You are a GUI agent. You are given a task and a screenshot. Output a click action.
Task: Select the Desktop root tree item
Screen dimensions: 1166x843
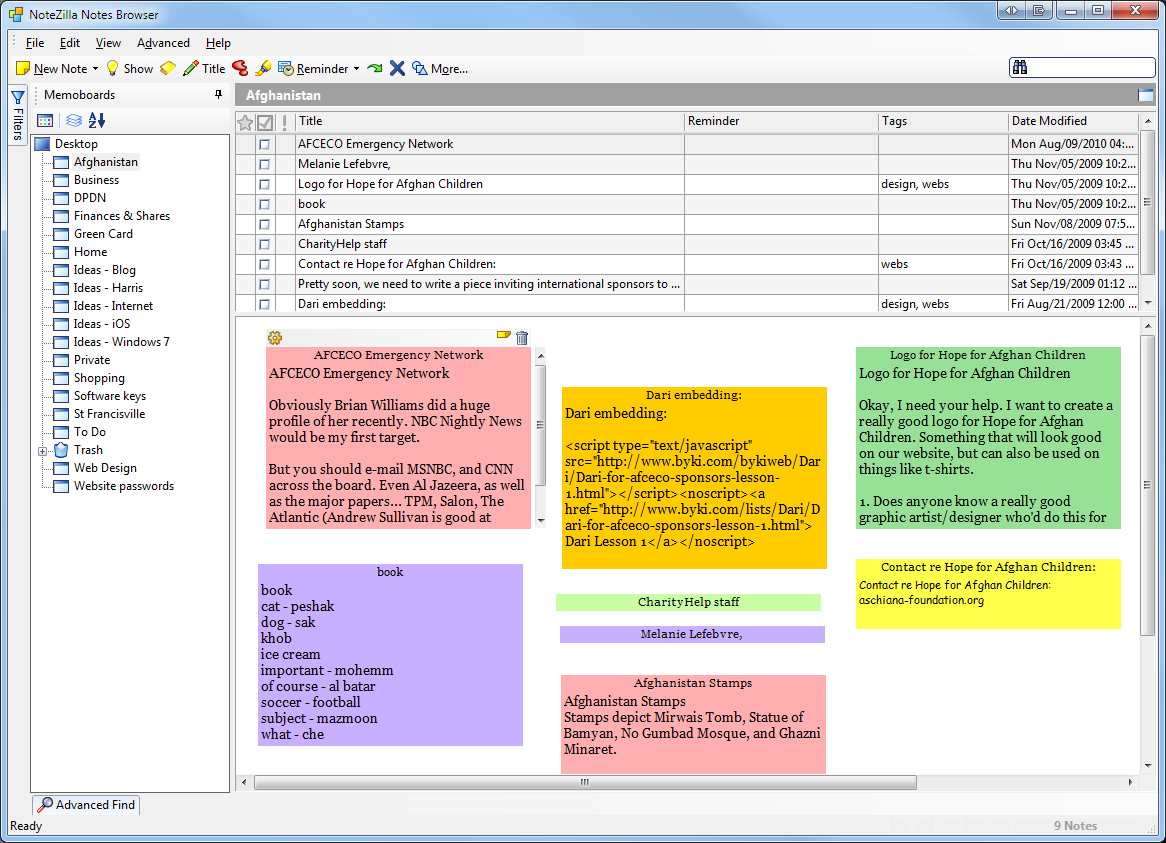(x=76, y=143)
